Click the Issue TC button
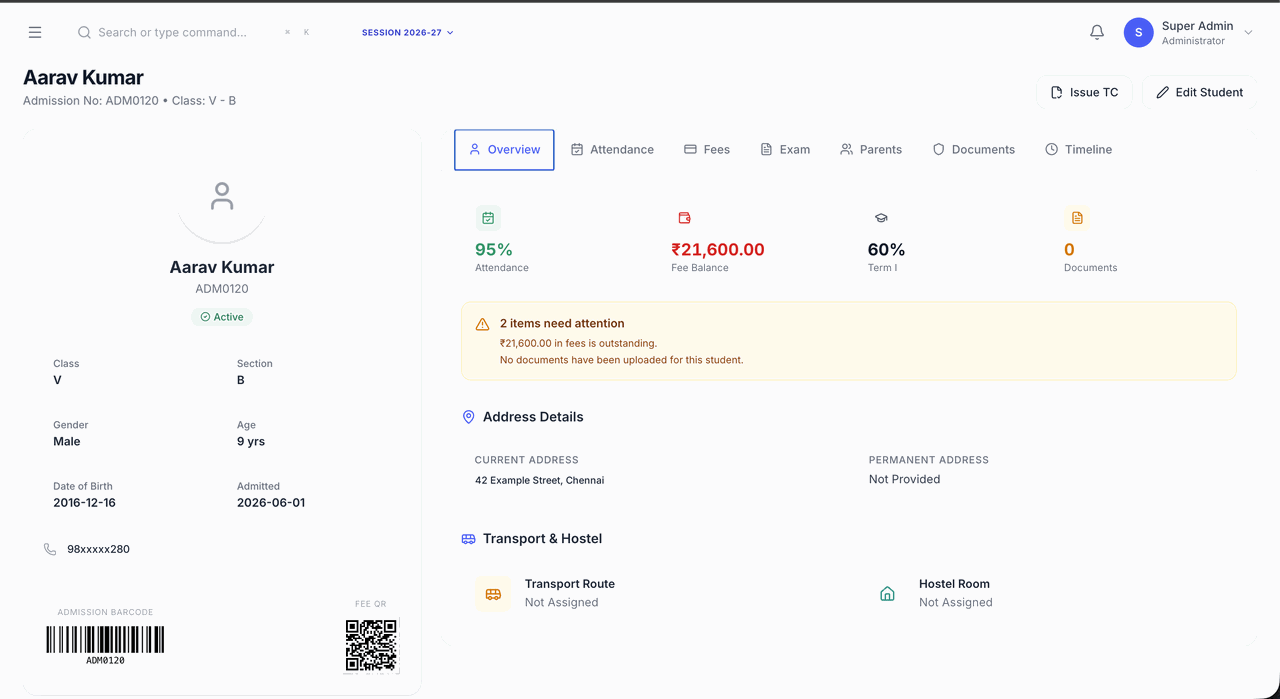1280x699 pixels. tap(1085, 92)
